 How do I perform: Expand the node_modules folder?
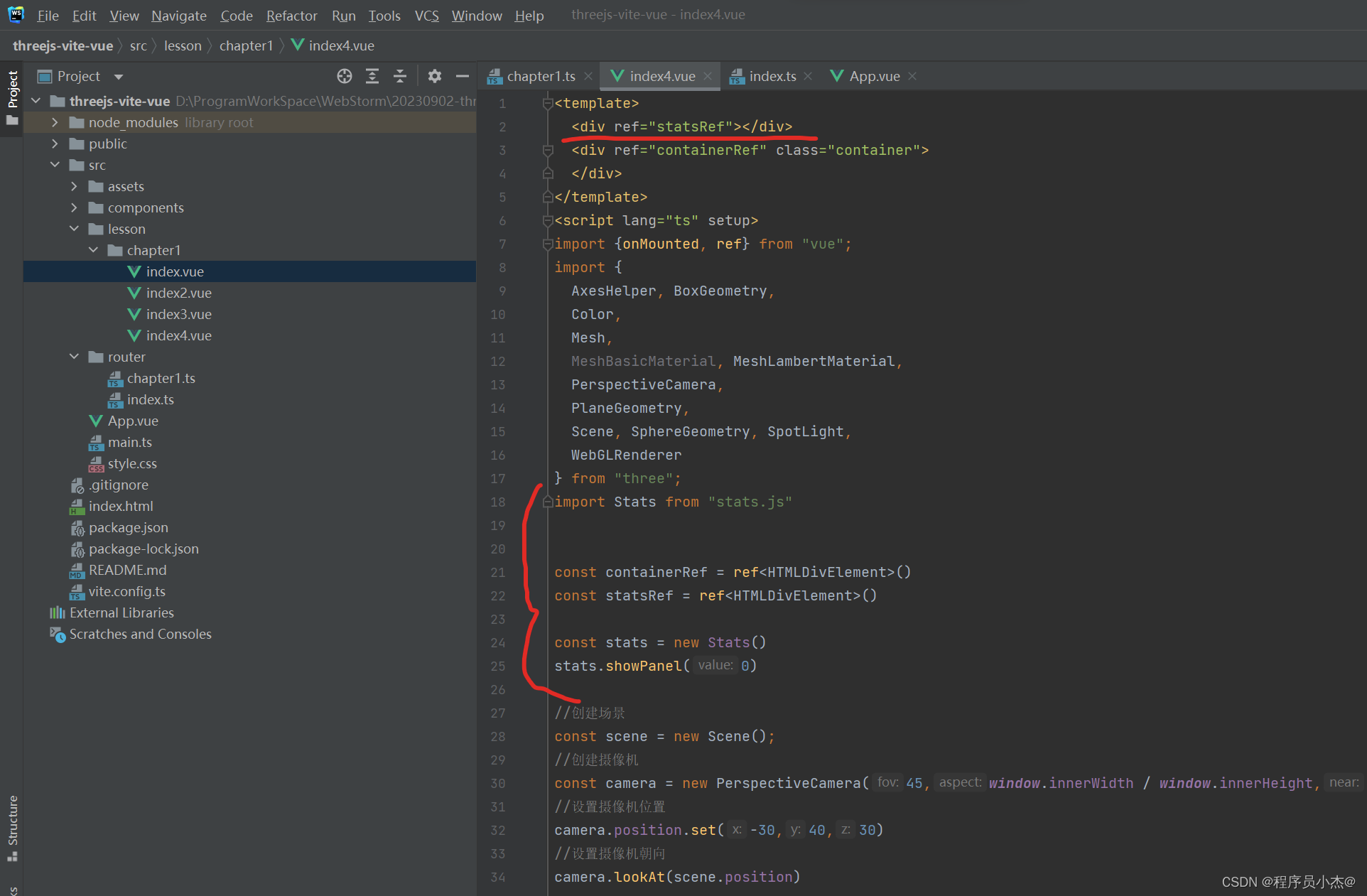click(x=55, y=122)
